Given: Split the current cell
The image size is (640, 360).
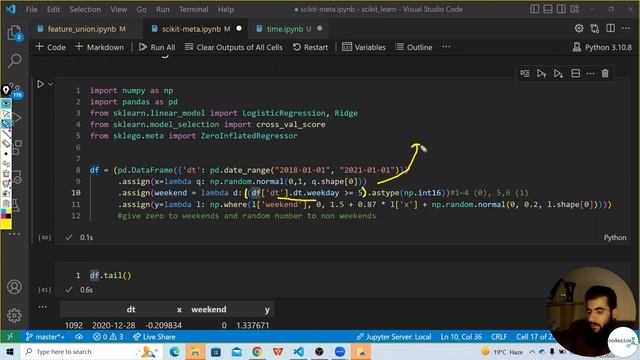Looking at the screenshot, I should 576,73.
